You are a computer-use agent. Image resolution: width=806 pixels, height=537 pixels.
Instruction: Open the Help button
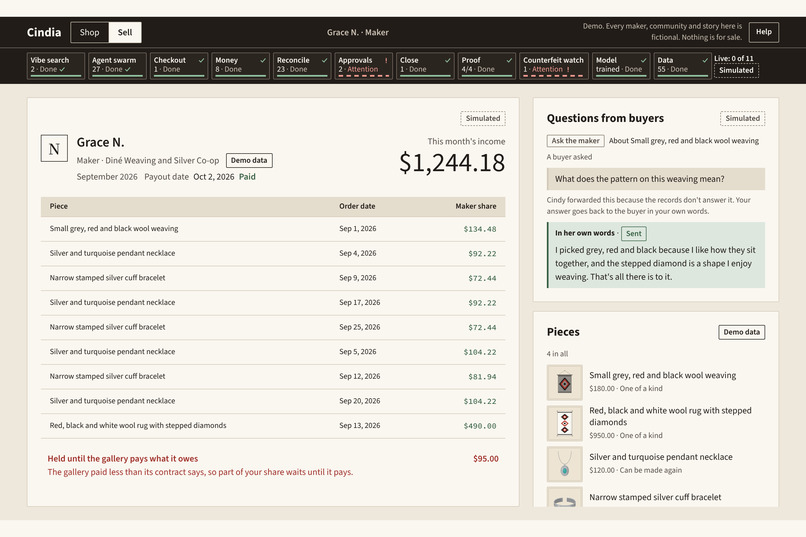[x=763, y=32]
